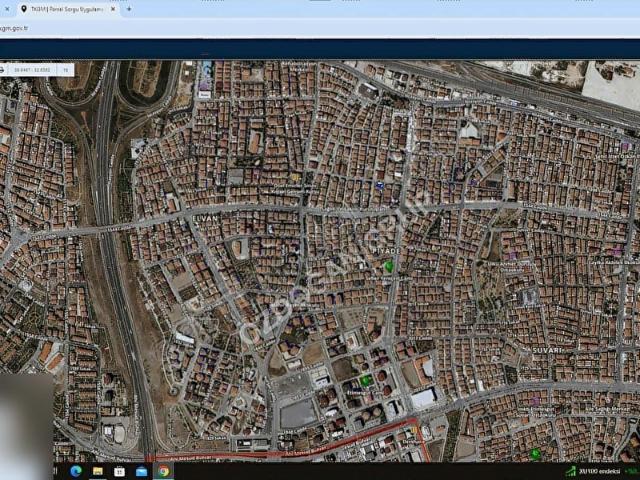Click the blue marker on upper map

coord(379,185)
